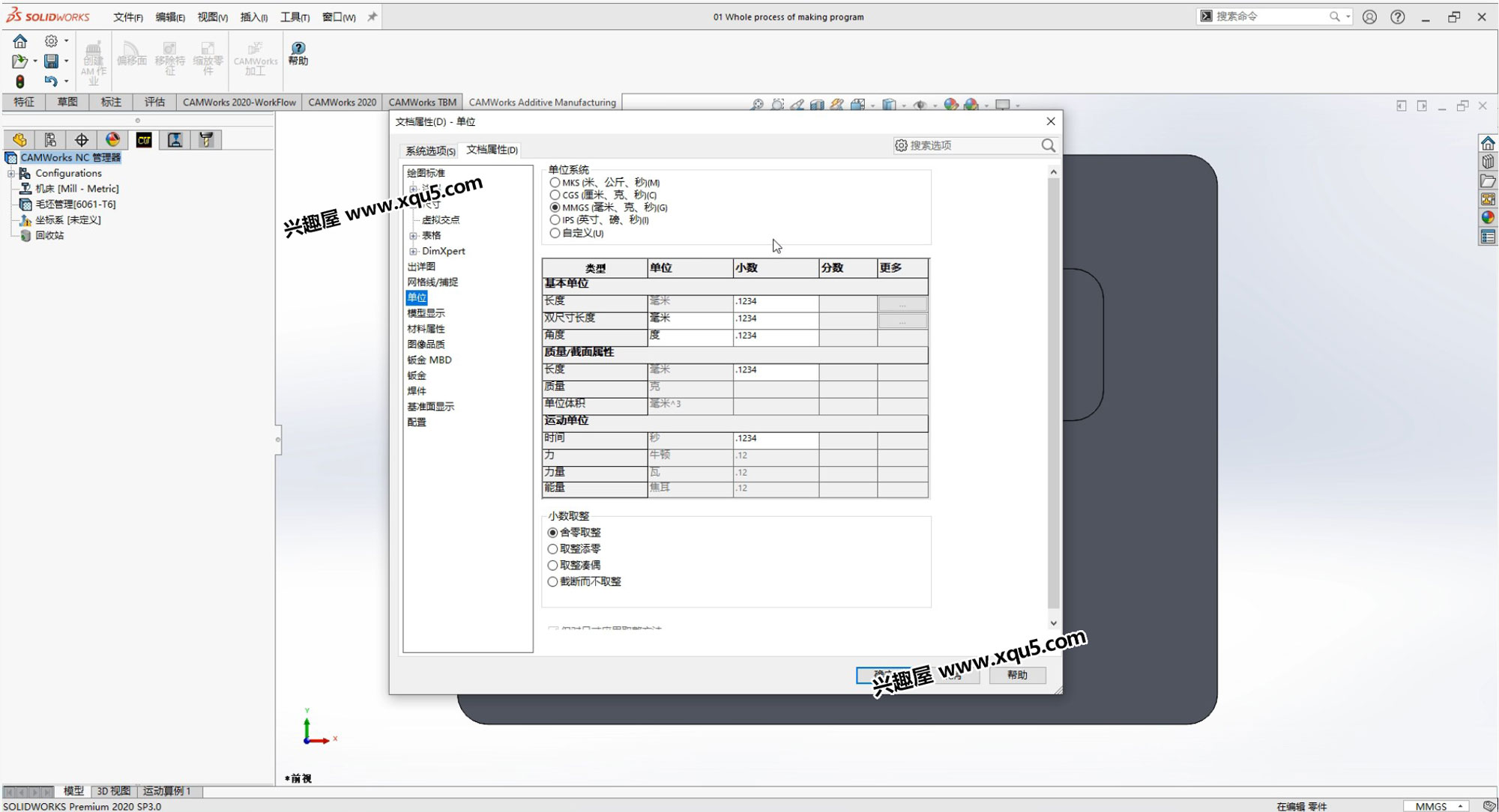Click the Undo arrow icon
Screen dimensions: 1499x812
pyautogui.click(x=51, y=80)
